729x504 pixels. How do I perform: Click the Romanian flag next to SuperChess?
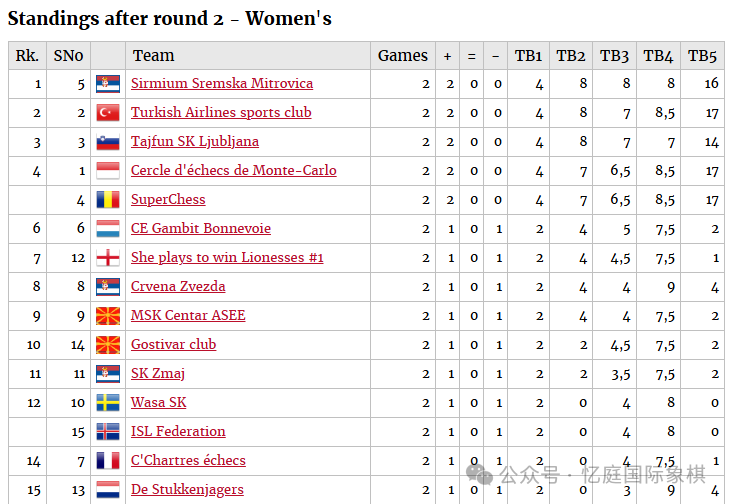[108, 200]
